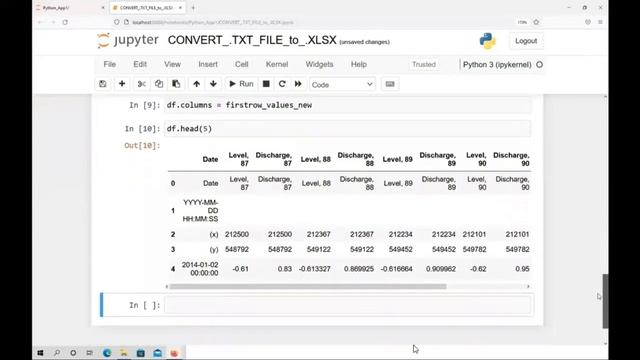Click the page vertical scrollbar thumb

click(605, 301)
